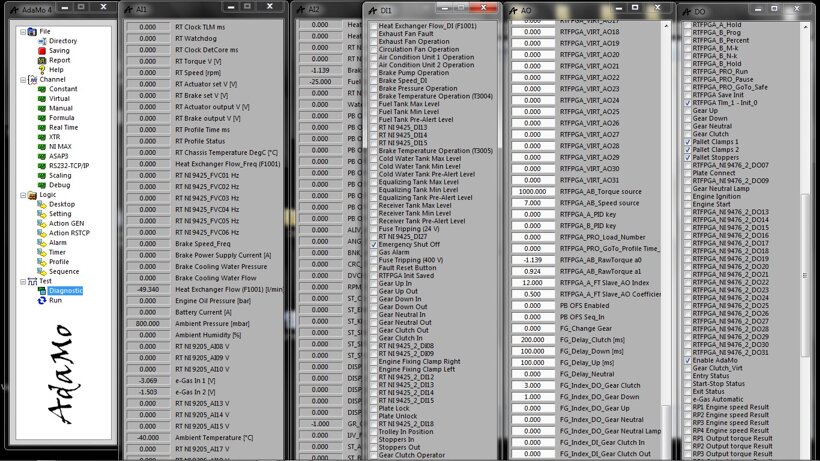
Task: Open the Sequence logic item
Action: (63, 271)
